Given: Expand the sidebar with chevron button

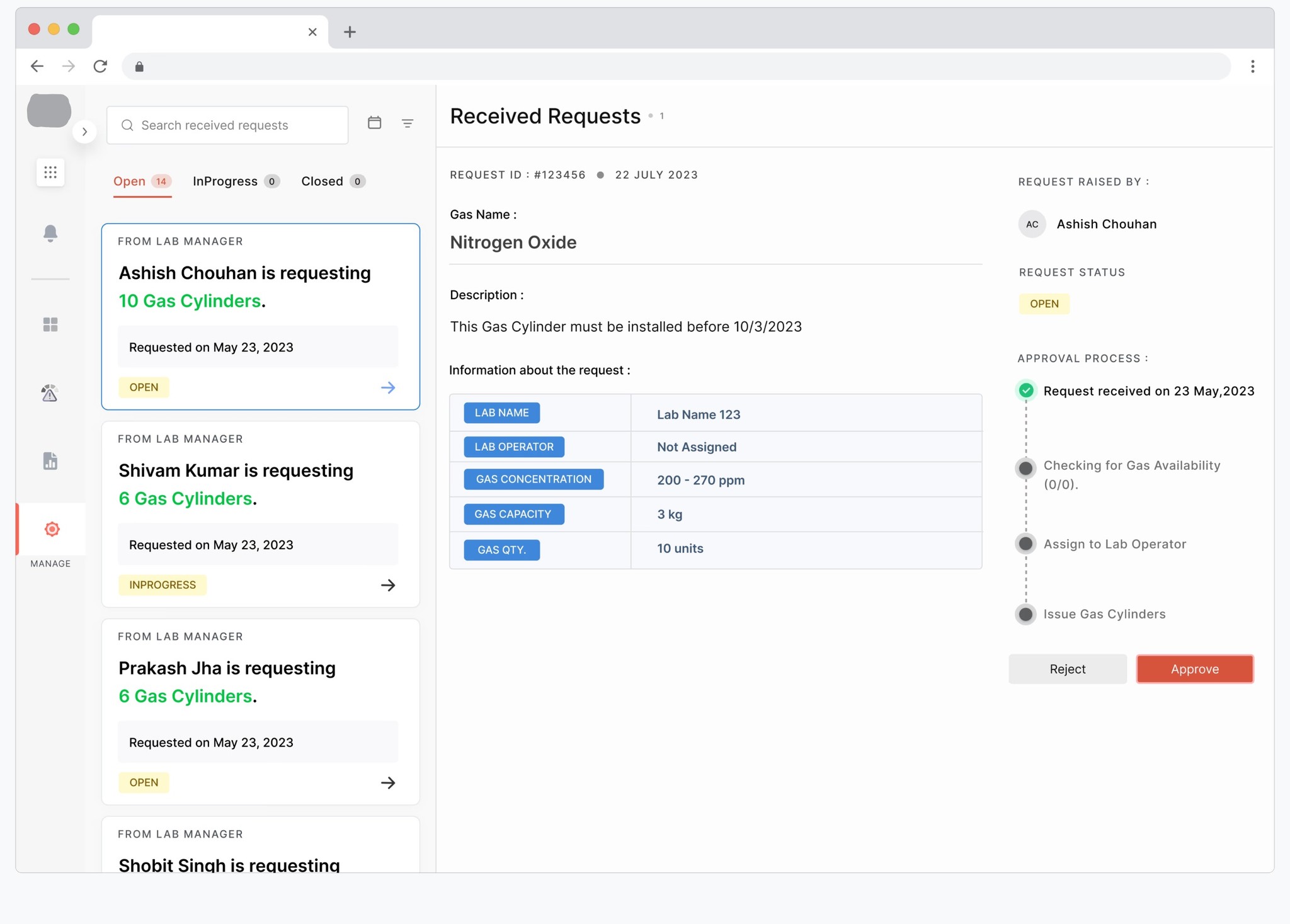Looking at the screenshot, I should (x=84, y=132).
